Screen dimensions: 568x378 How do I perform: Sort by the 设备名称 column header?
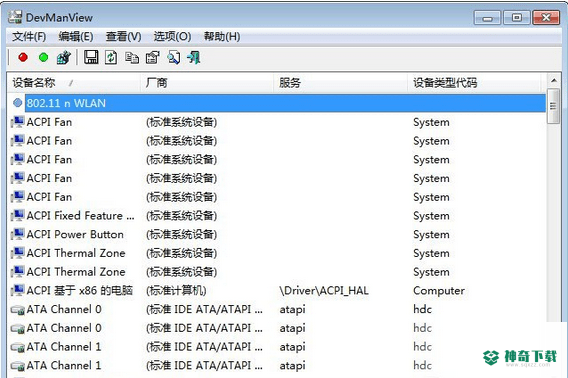pos(74,83)
